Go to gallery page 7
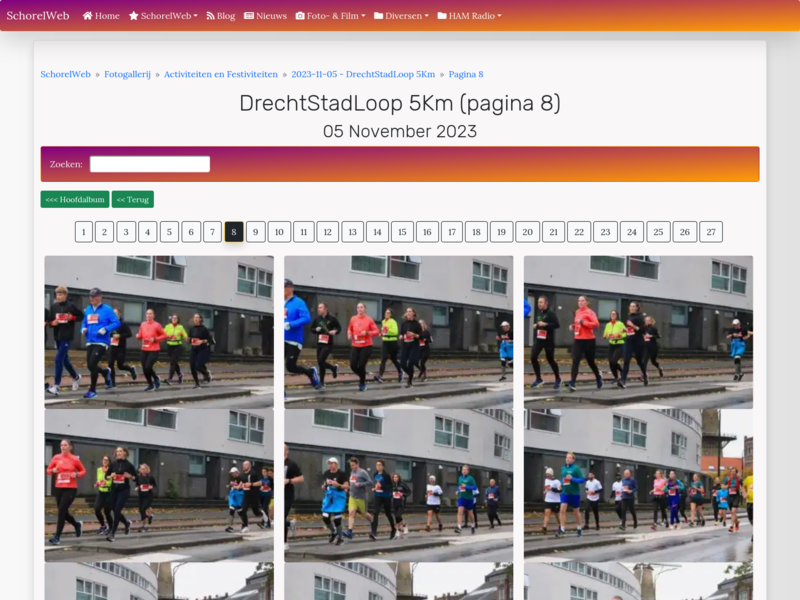 pos(213,232)
